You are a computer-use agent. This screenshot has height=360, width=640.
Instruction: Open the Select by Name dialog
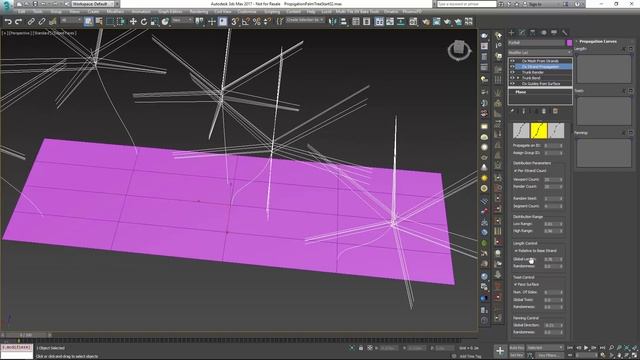tap(99, 22)
